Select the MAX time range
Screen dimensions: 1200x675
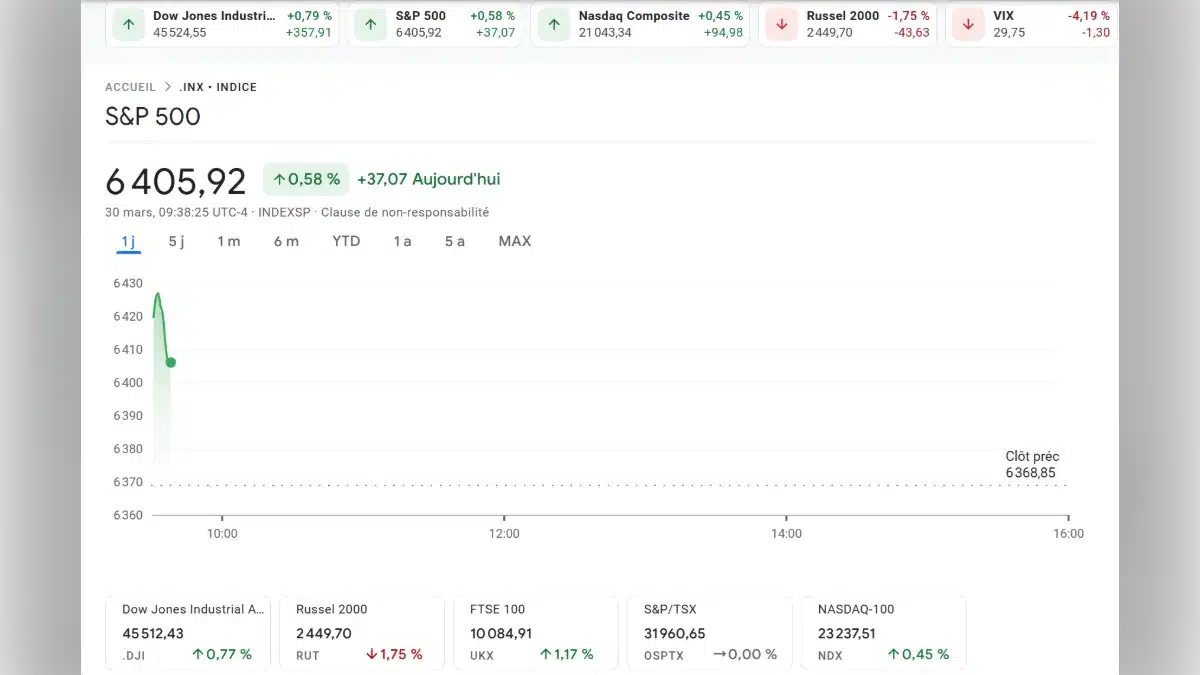[x=515, y=241]
